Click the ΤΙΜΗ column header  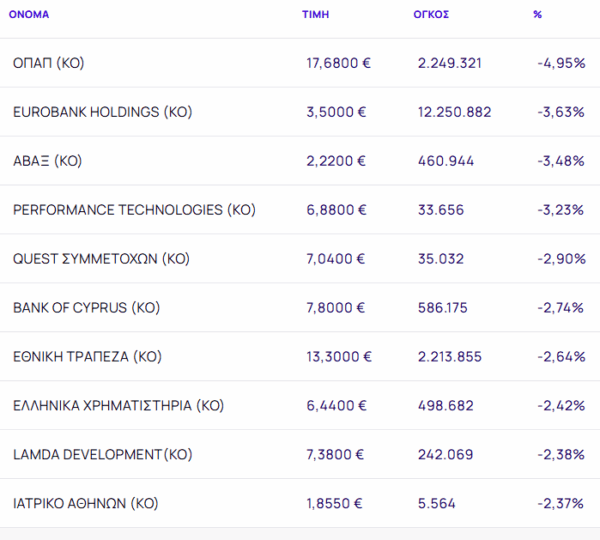(315, 15)
